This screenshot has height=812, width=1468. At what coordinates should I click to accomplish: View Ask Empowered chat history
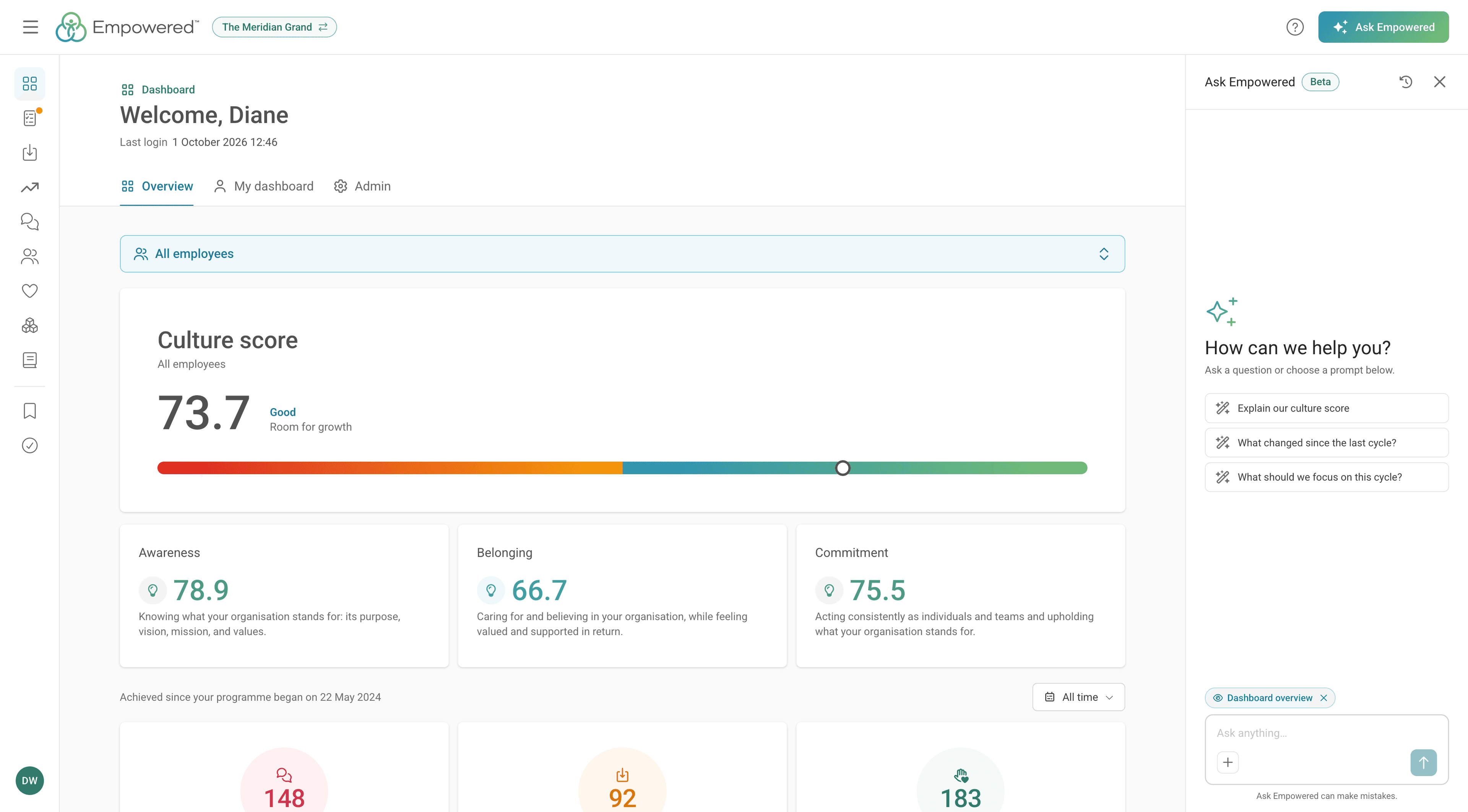[1406, 82]
